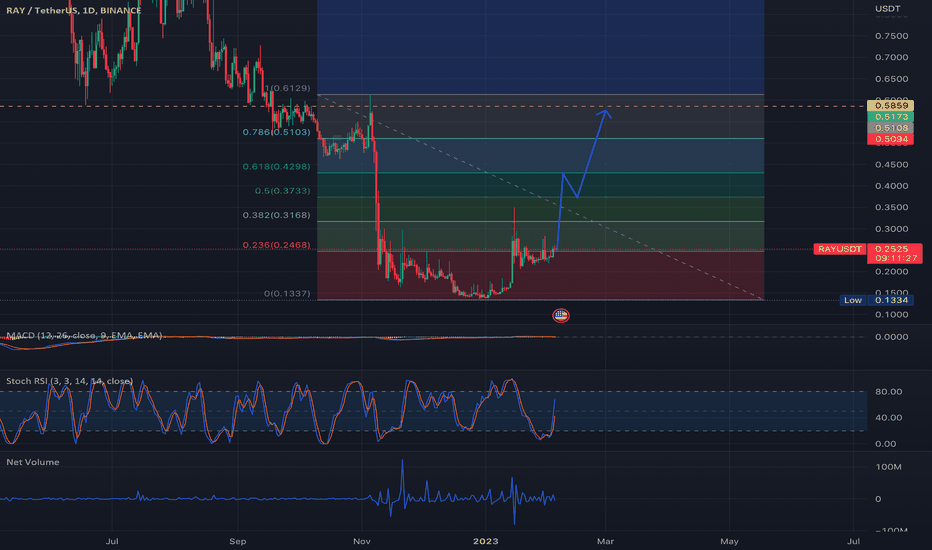The height and width of the screenshot is (550, 932).
Task: Click the Fibonacci 0.618(0.4298) level label
Action: (276, 166)
